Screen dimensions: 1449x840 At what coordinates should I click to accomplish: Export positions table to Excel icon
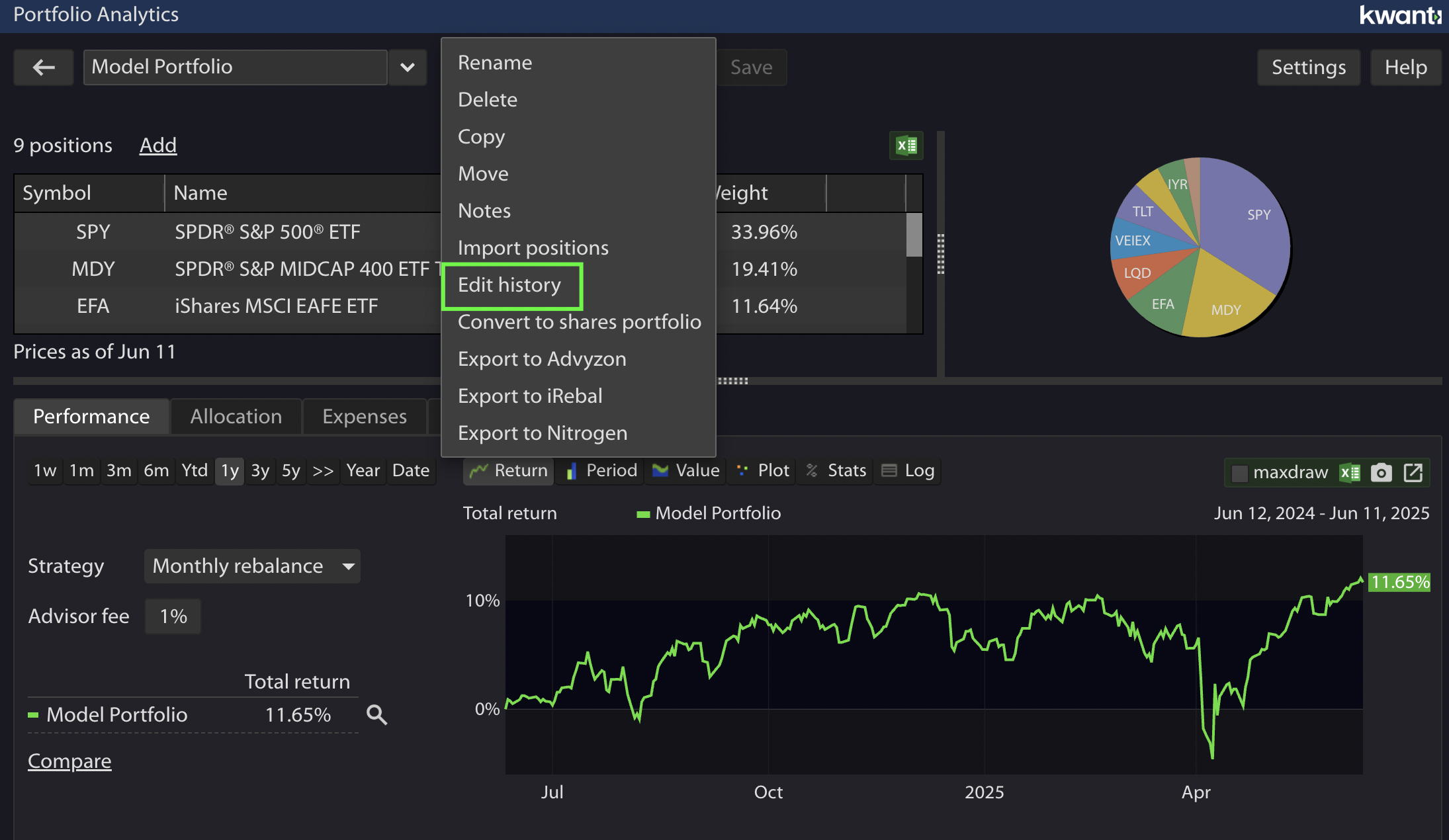[x=906, y=145]
